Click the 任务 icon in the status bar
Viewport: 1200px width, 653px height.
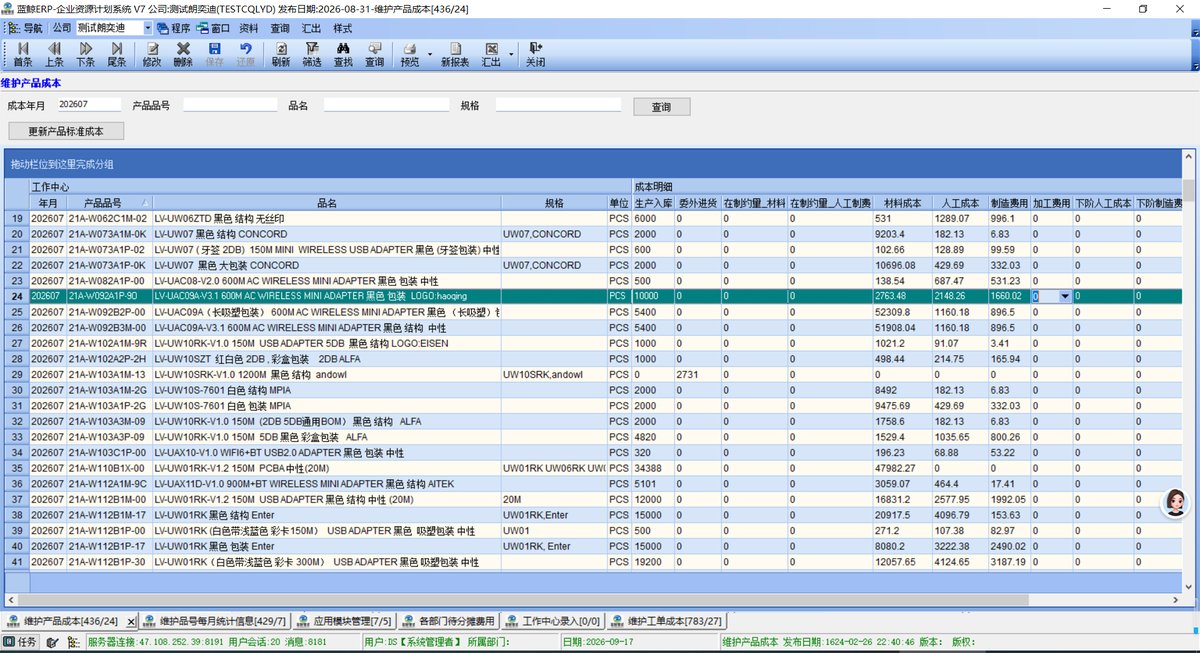(x=20, y=642)
